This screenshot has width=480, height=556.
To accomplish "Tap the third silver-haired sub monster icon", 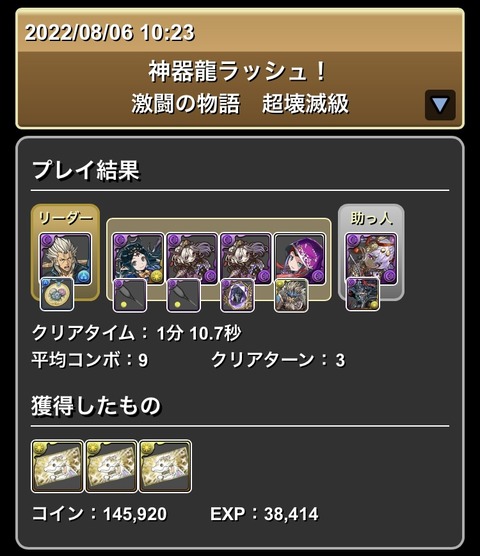I will [246, 259].
